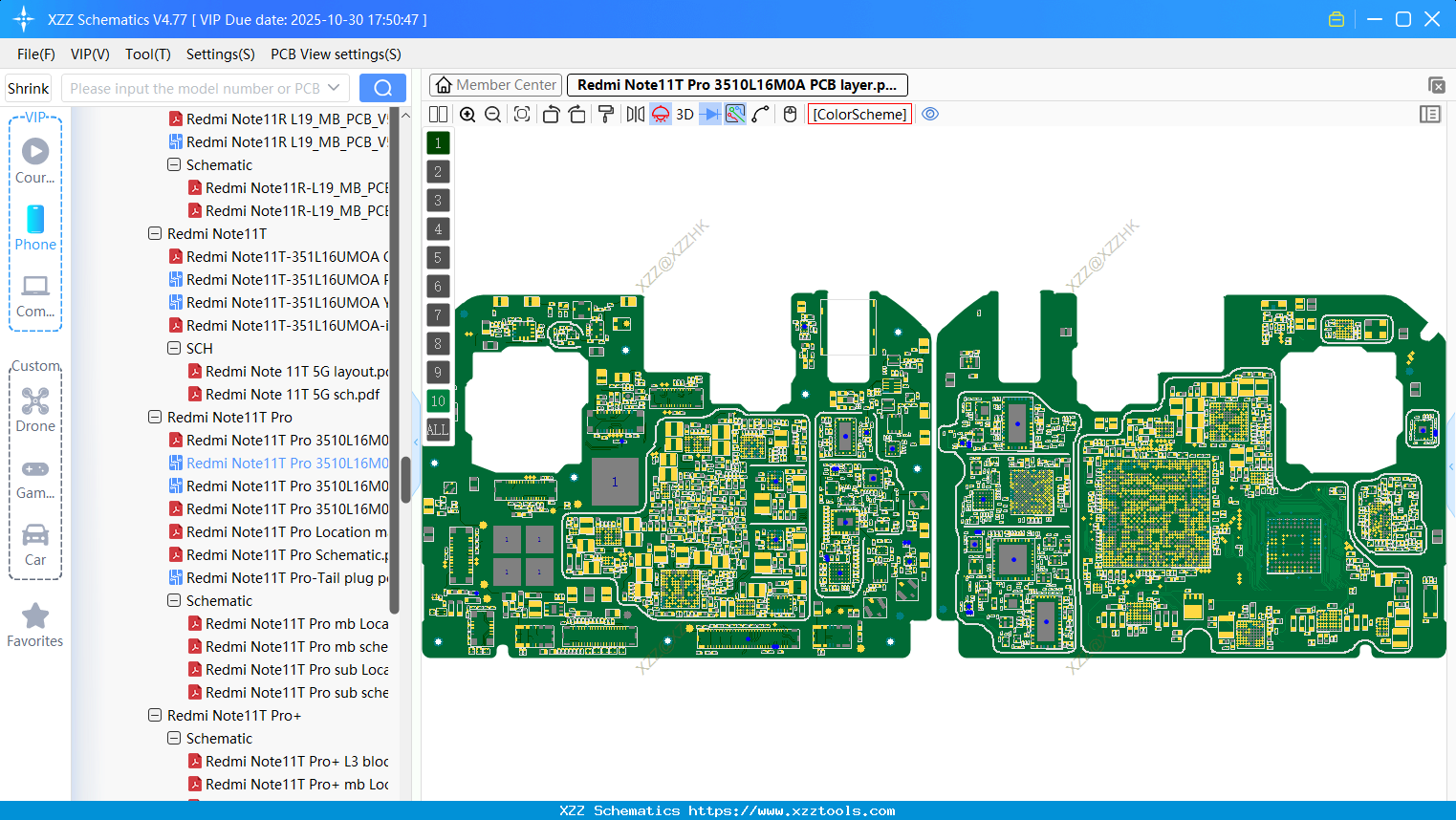Select the paint roller color fill tool
The height and width of the screenshot is (820, 1456).
click(x=605, y=114)
